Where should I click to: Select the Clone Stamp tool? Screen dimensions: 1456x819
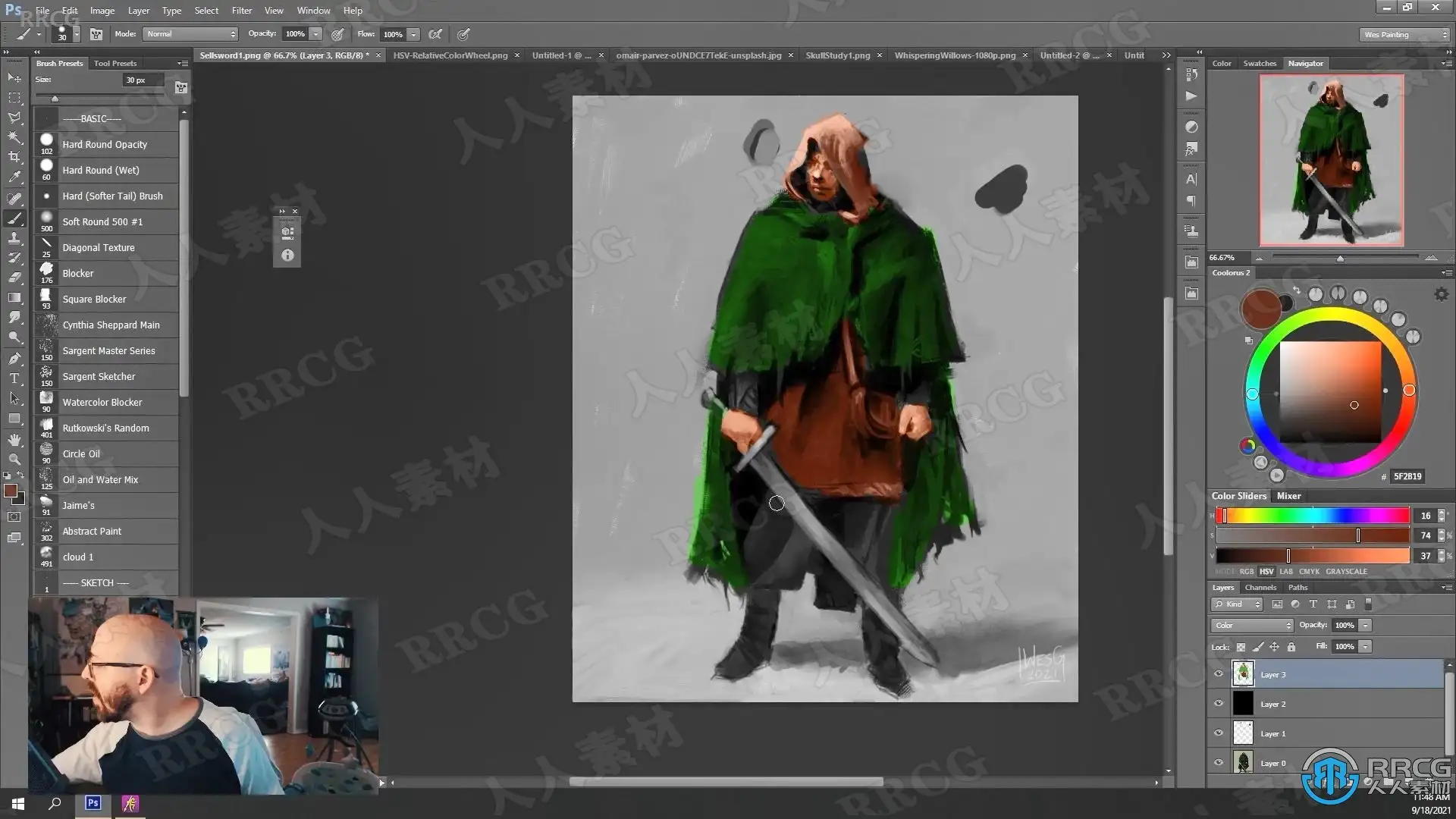(x=14, y=238)
